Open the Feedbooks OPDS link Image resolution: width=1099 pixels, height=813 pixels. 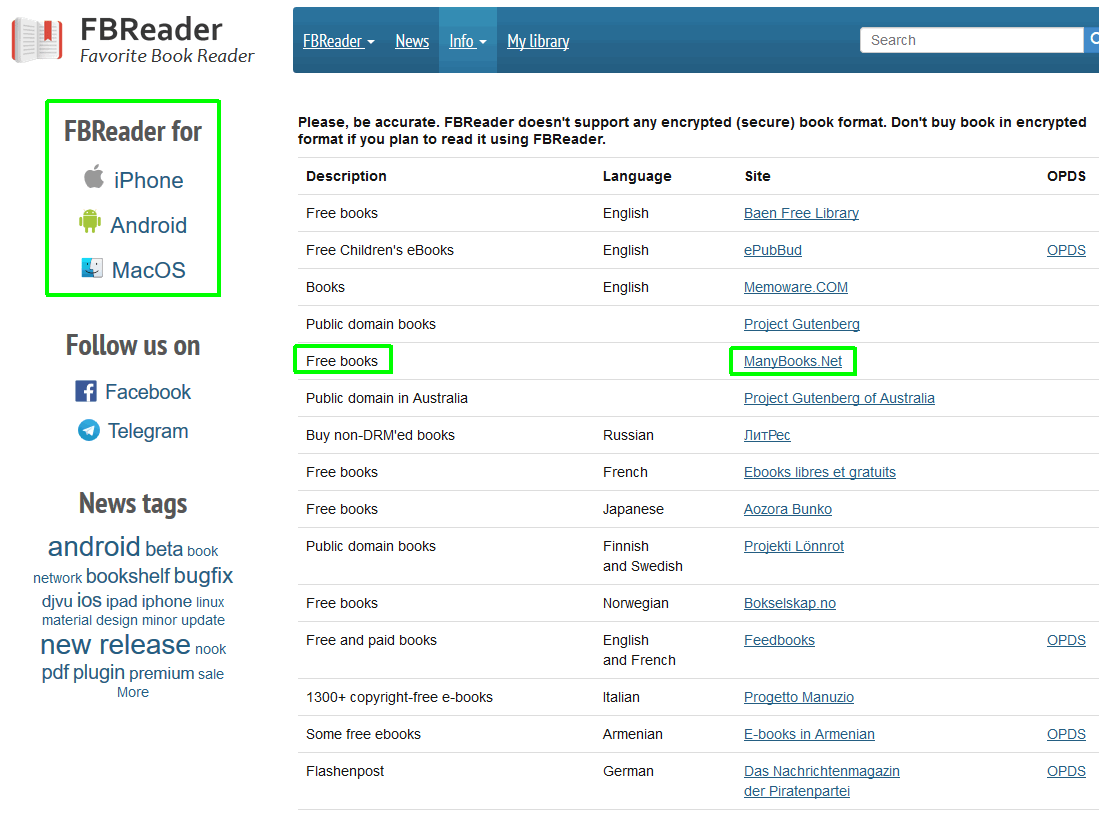point(1066,640)
